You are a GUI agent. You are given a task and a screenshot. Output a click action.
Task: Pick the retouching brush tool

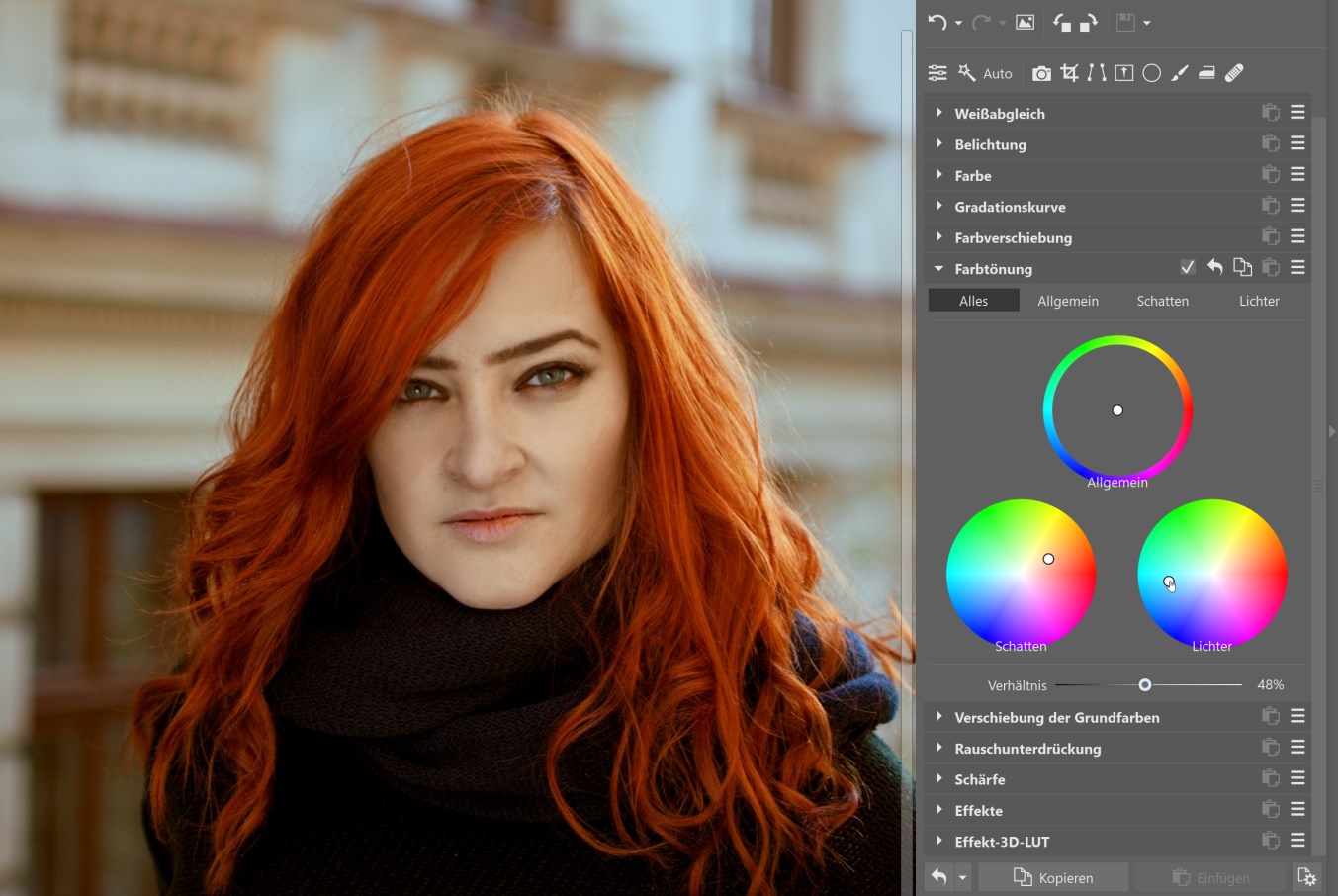coord(1179,73)
